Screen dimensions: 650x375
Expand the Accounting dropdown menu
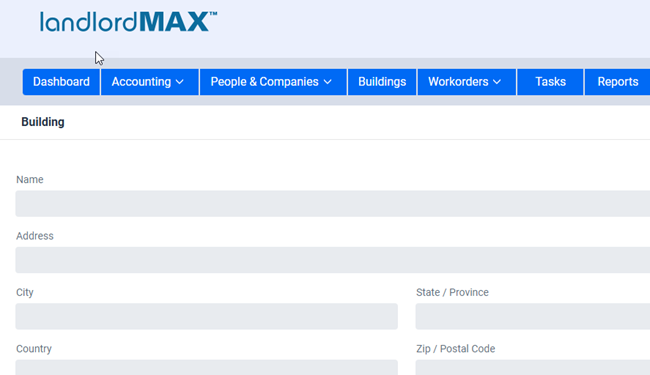(150, 82)
